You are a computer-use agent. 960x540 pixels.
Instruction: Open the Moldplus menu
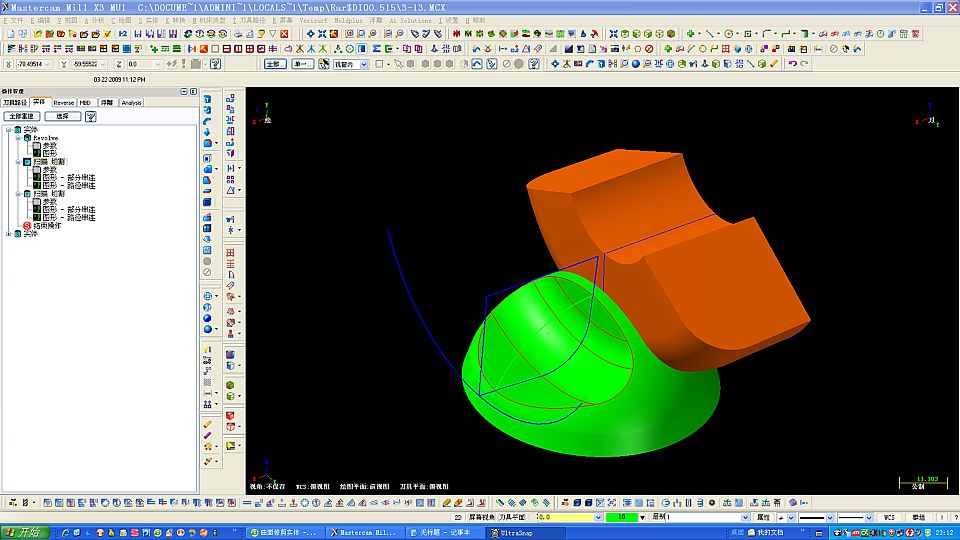point(348,20)
